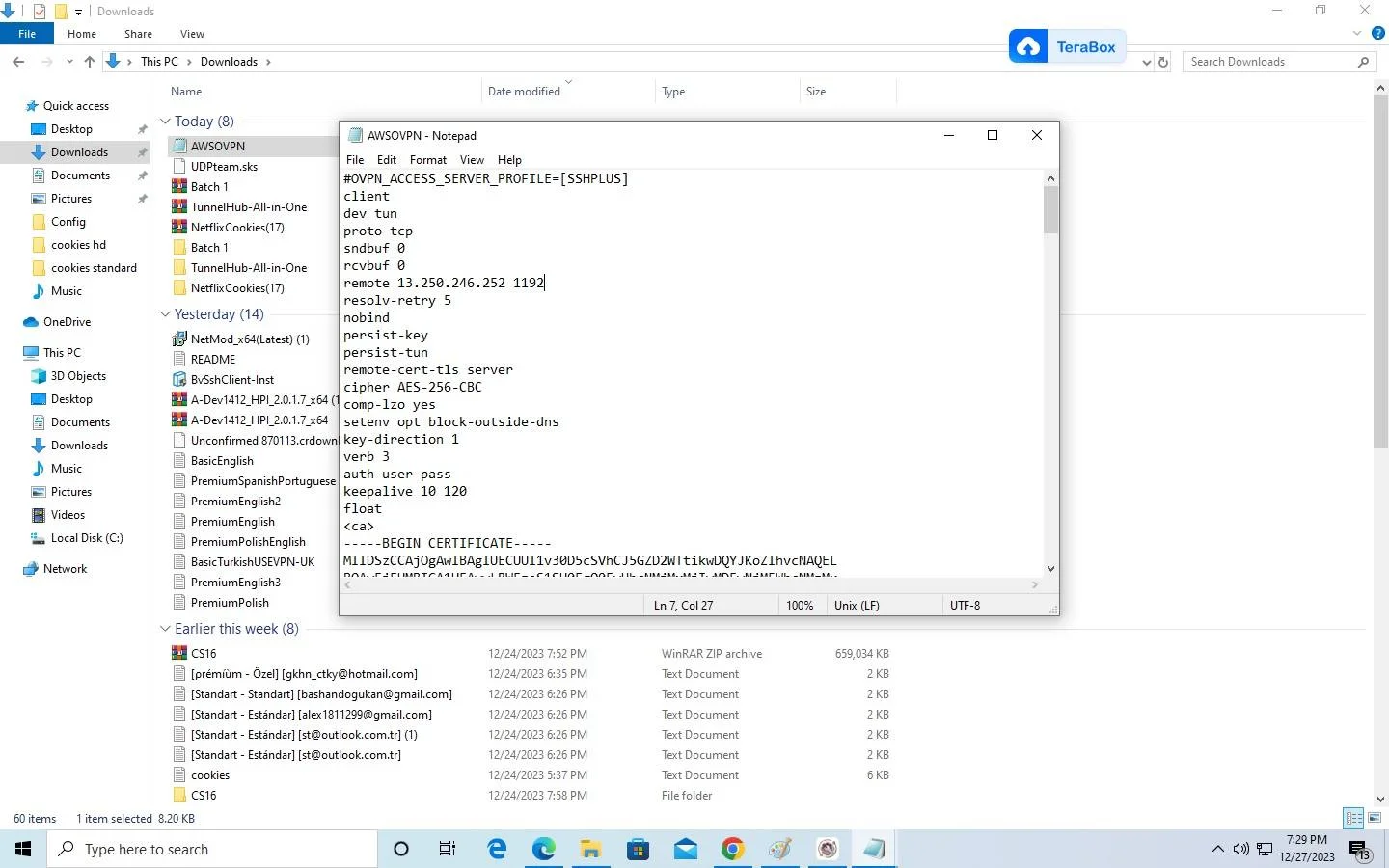Switch Explorer to large thumbnails view toggle
Viewport: 1389px width, 868px height.
pos(1375,818)
